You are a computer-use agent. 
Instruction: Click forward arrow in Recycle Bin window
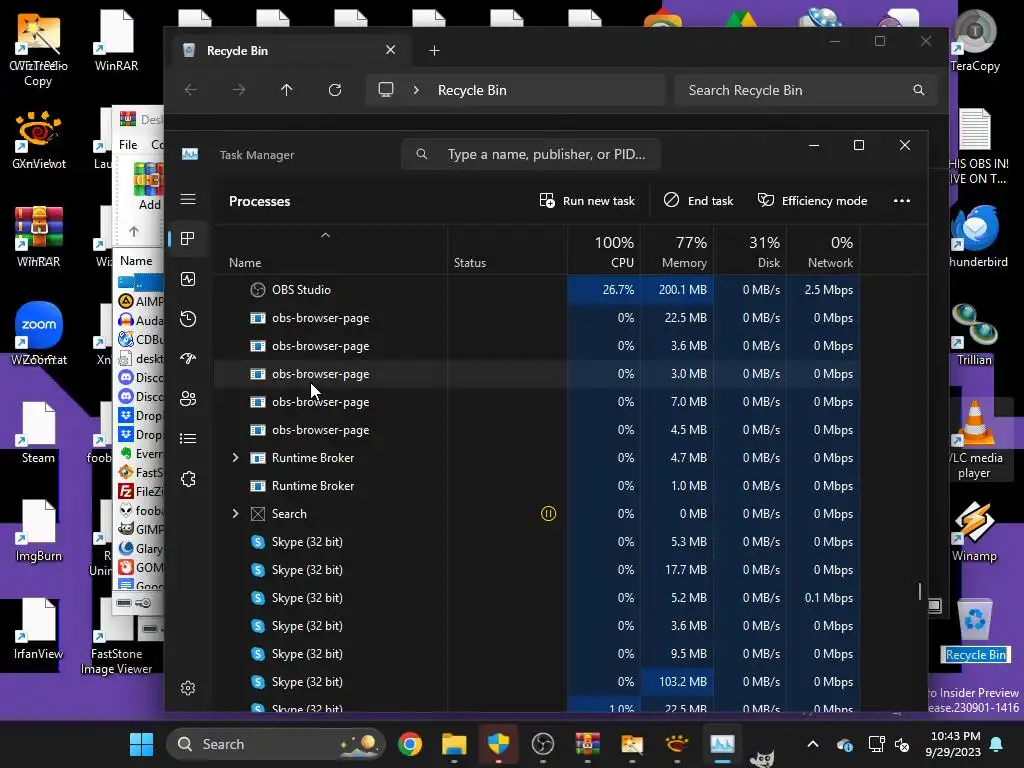click(x=239, y=90)
